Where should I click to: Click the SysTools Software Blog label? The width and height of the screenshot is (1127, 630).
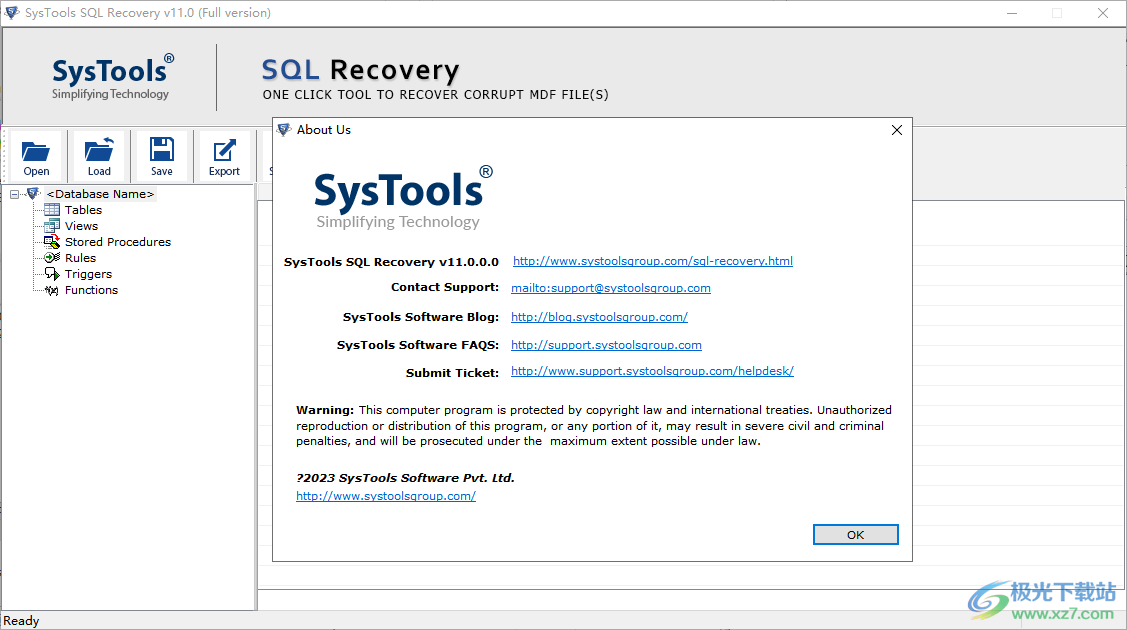(420, 317)
